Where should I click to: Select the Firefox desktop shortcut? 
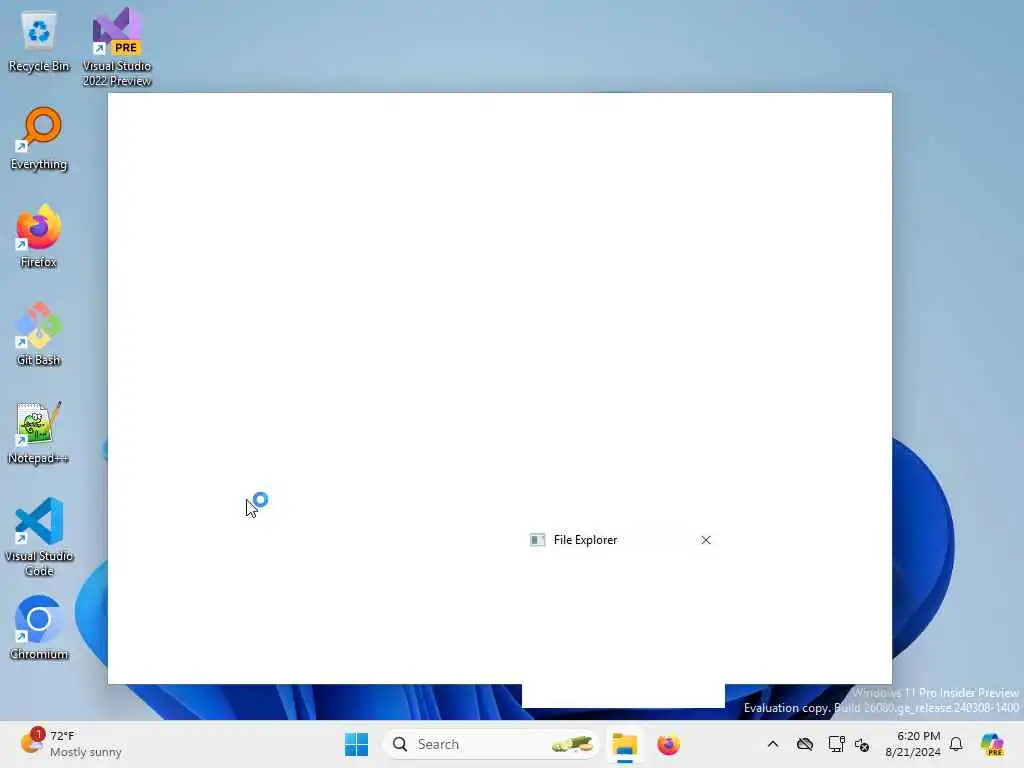coord(39,236)
